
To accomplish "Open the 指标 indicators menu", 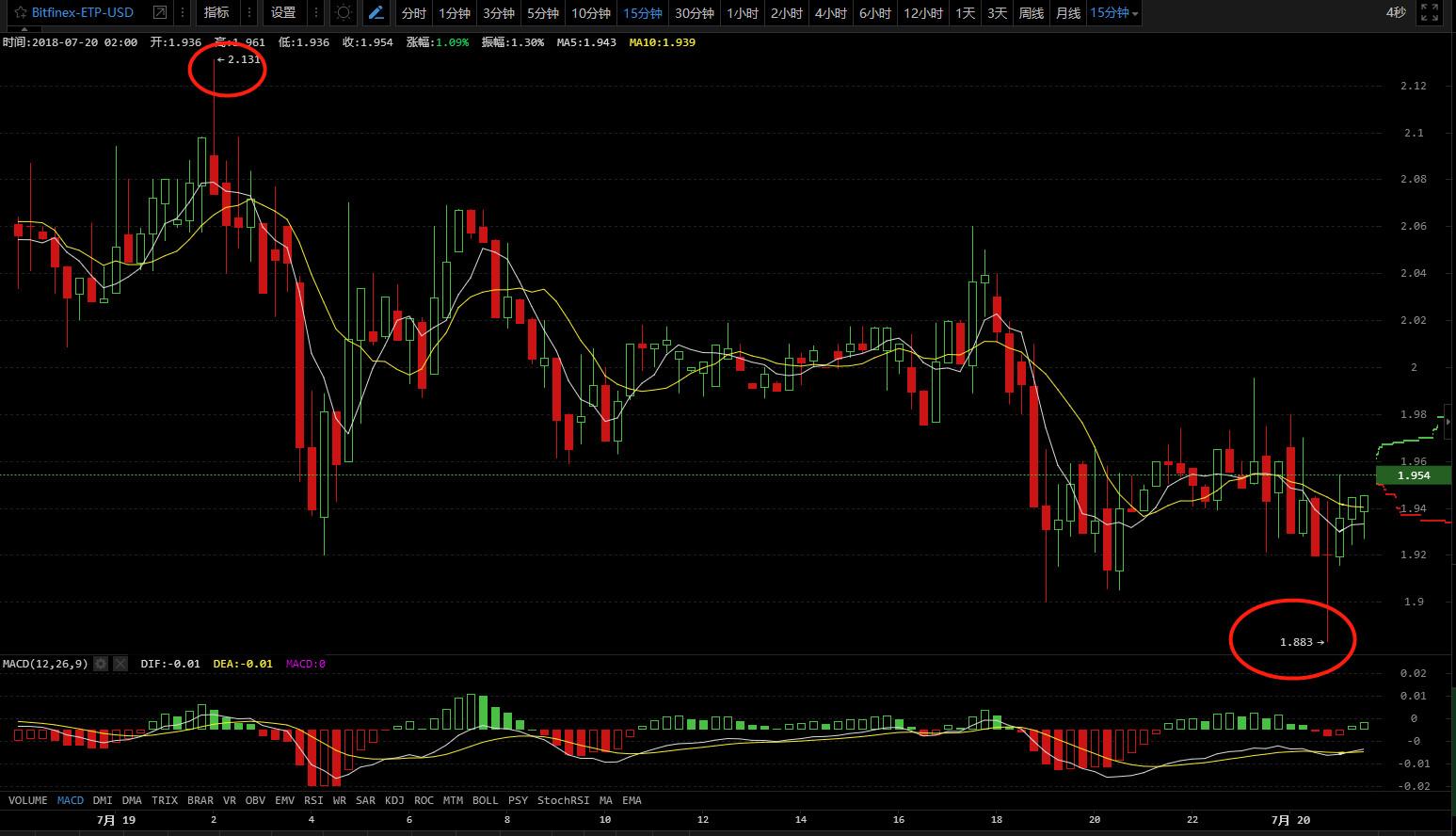I will tap(216, 13).
